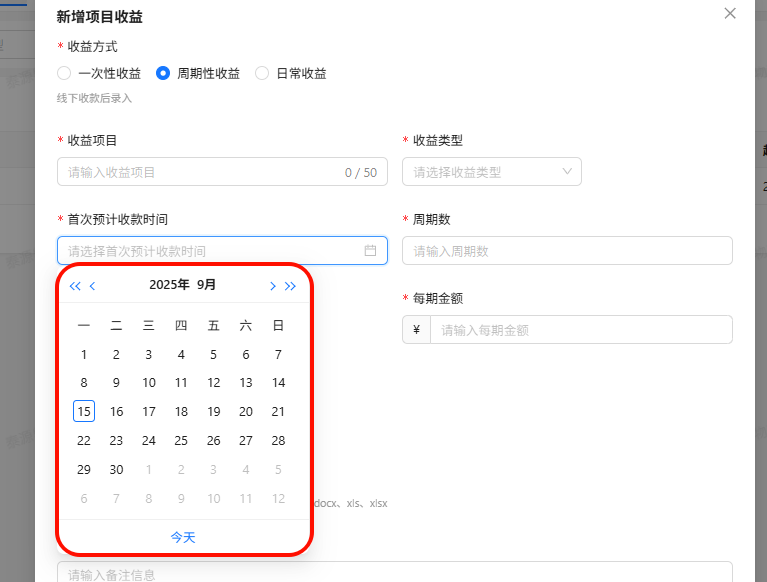Screen dimensions: 767x582
Task: Close the 新增项目收益 dialog
Action: 730,13
